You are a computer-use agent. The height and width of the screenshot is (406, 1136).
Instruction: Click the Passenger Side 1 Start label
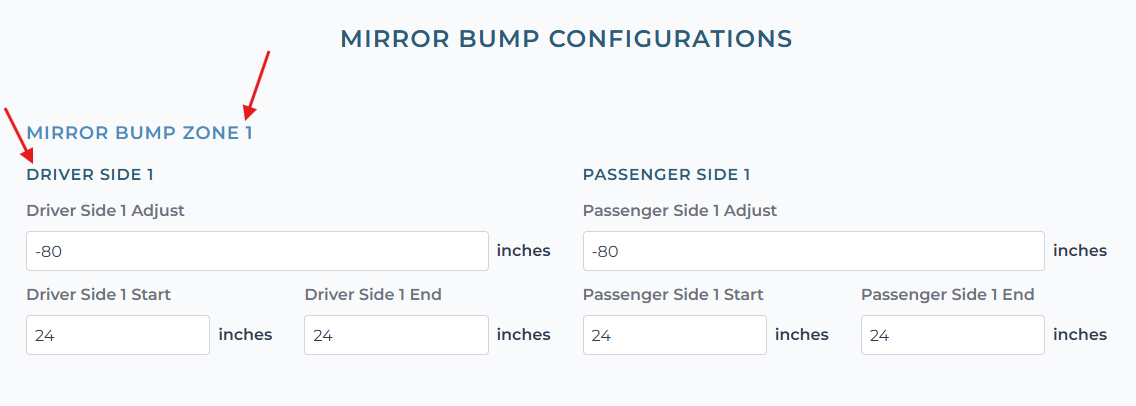coord(673,295)
